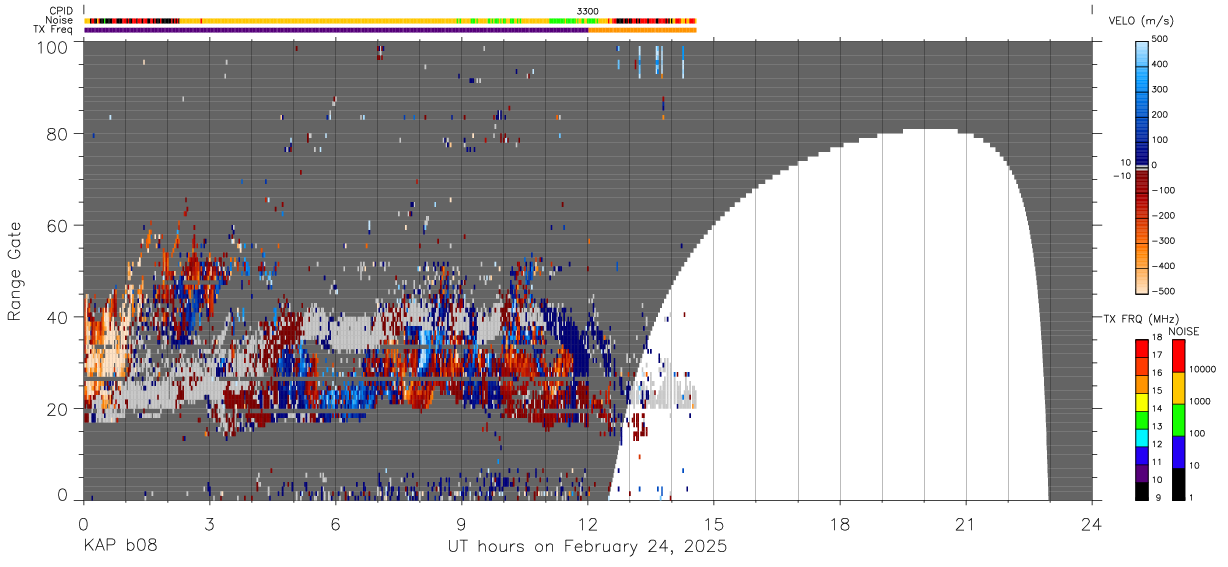Click the blue segment of NOISE color bar
1228x567 pixels.
(x=1179, y=452)
